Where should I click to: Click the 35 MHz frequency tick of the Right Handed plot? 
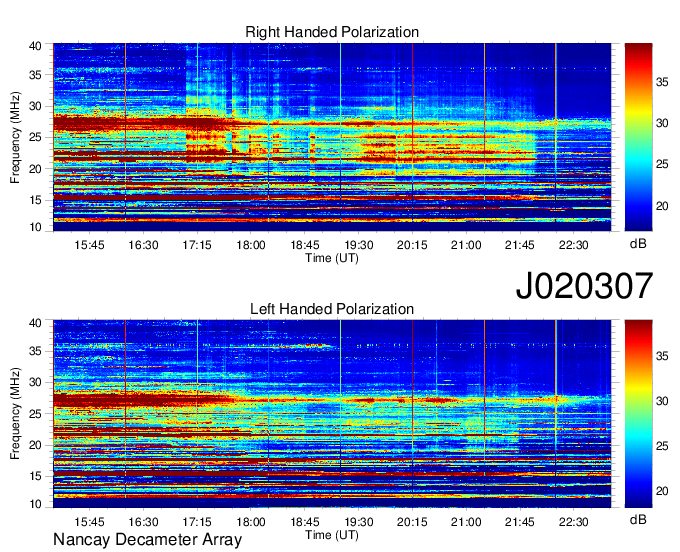(35, 75)
